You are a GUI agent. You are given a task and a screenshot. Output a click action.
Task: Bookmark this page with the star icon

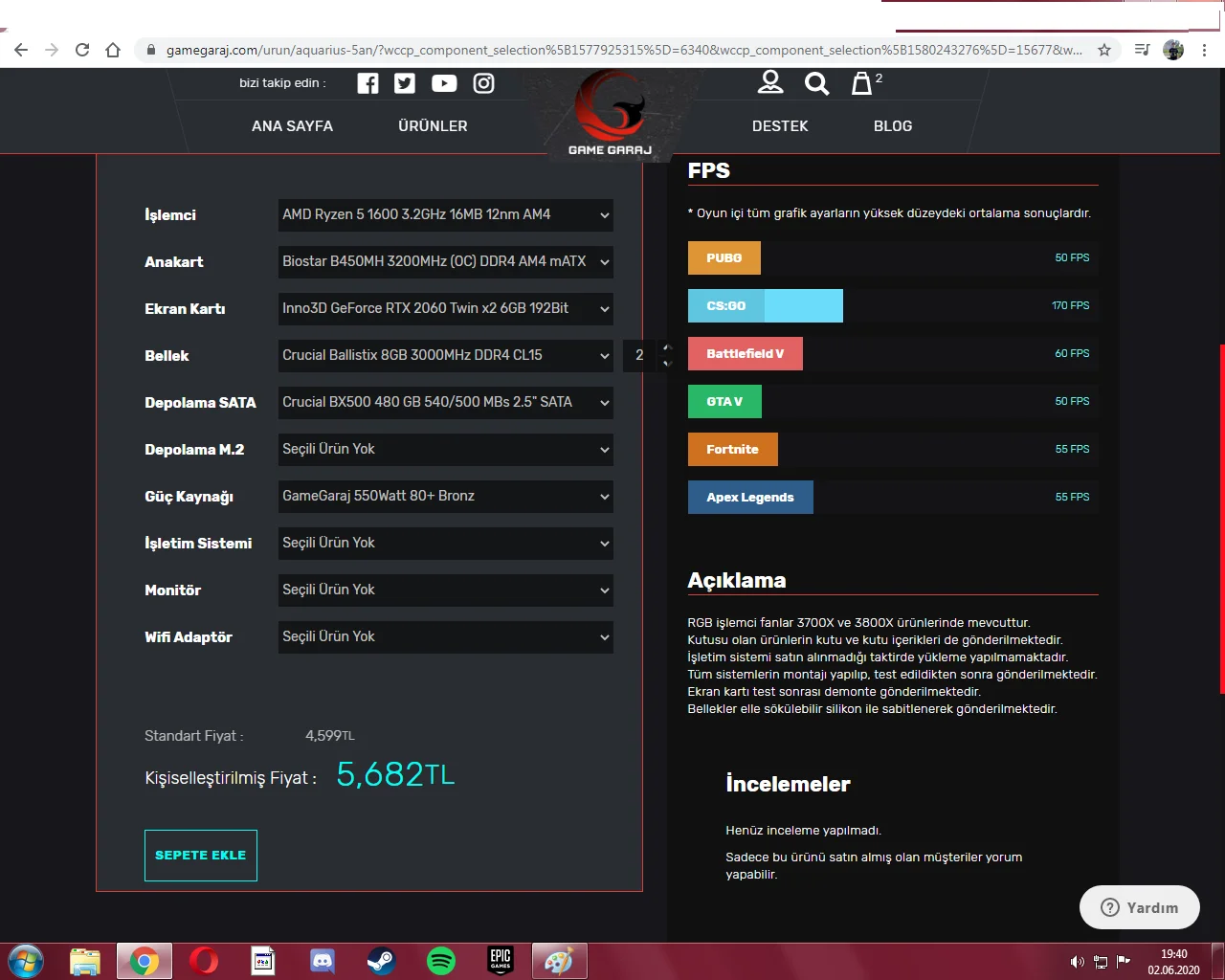point(1104,50)
